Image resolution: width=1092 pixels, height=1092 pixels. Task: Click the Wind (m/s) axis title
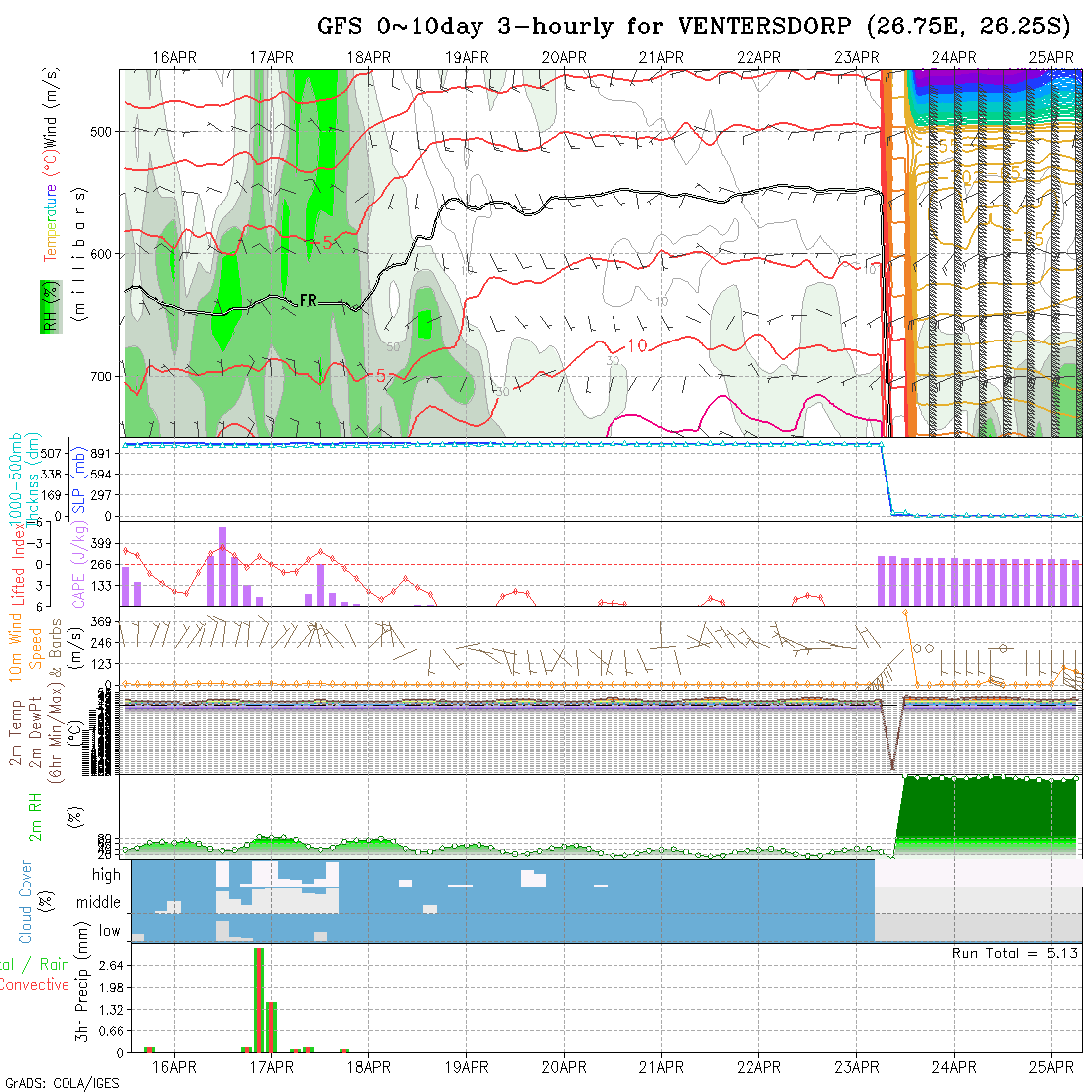click(51, 106)
